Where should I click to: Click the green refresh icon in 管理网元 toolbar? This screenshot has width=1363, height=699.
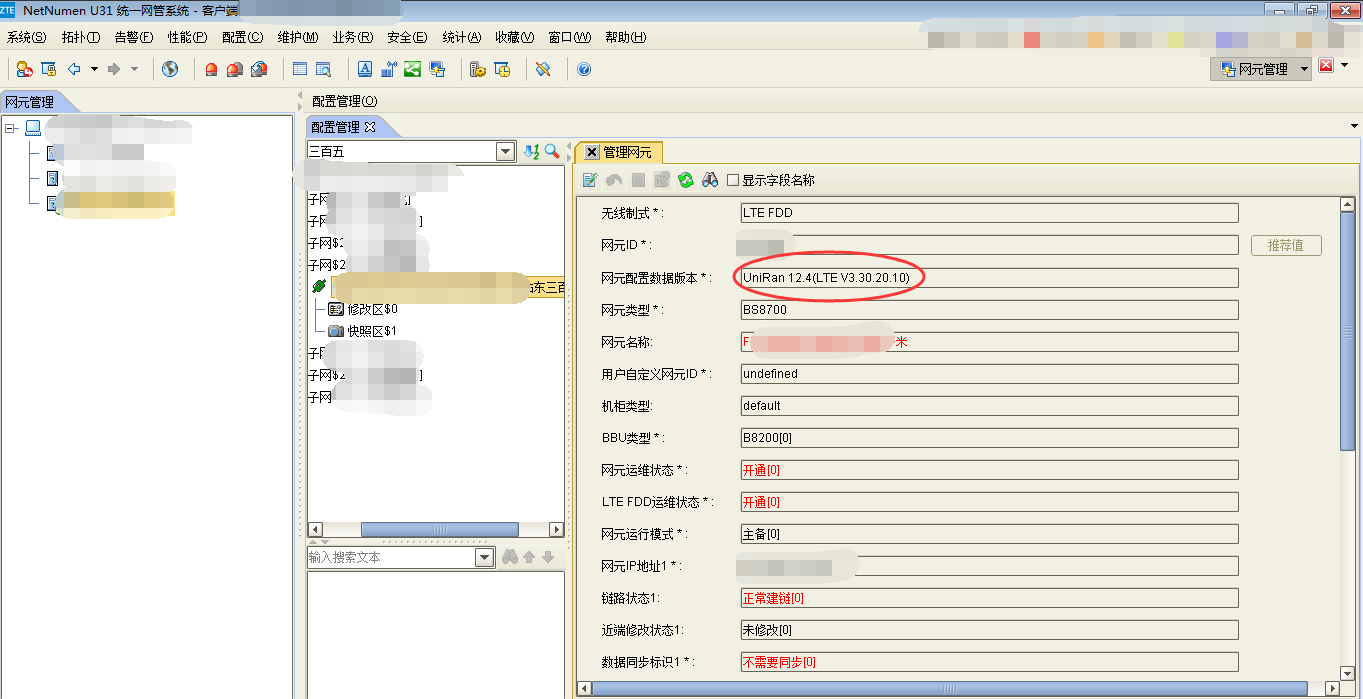686,180
